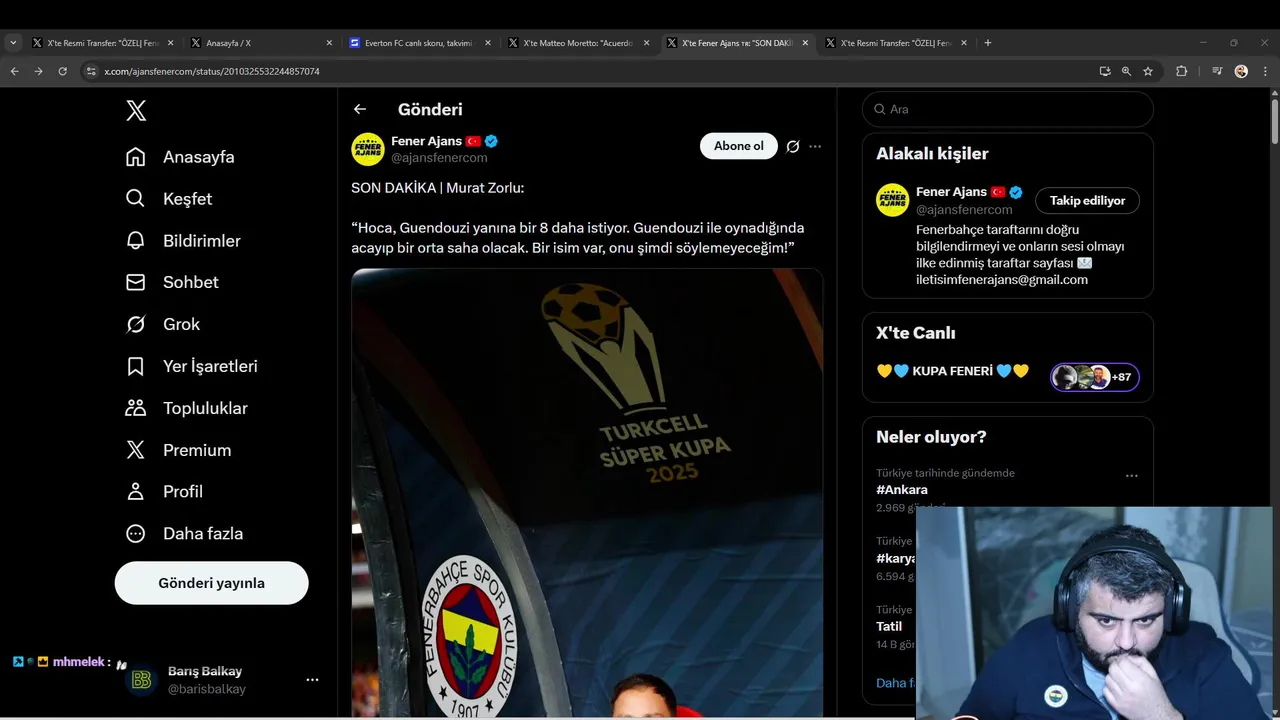This screenshot has height=720, width=1280.
Task: Click the X logo in sidebar
Action: click(x=136, y=111)
